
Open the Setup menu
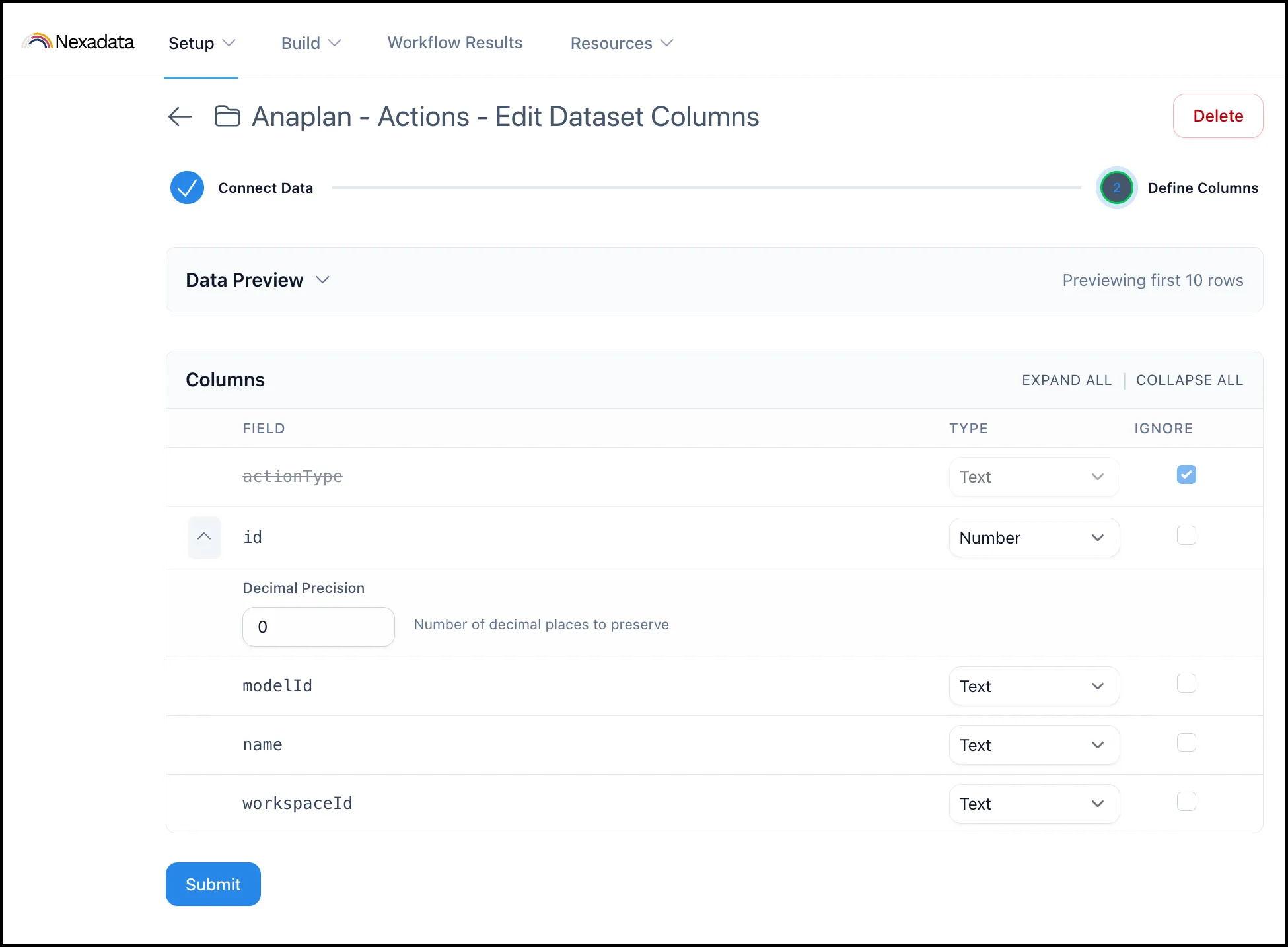pyautogui.click(x=201, y=43)
